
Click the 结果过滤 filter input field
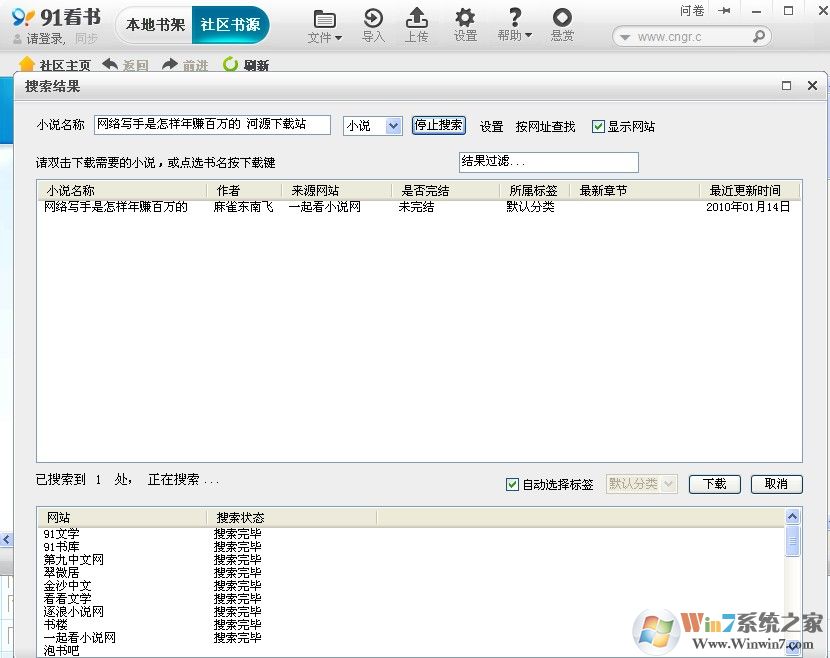tap(549, 162)
